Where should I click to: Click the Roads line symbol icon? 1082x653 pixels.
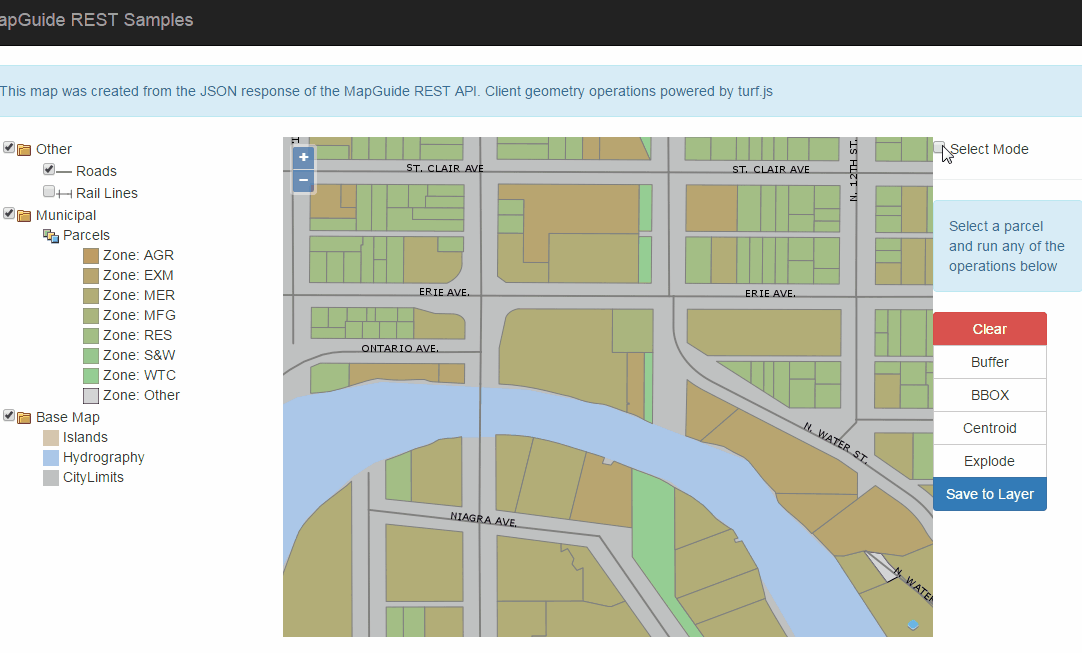point(66,171)
